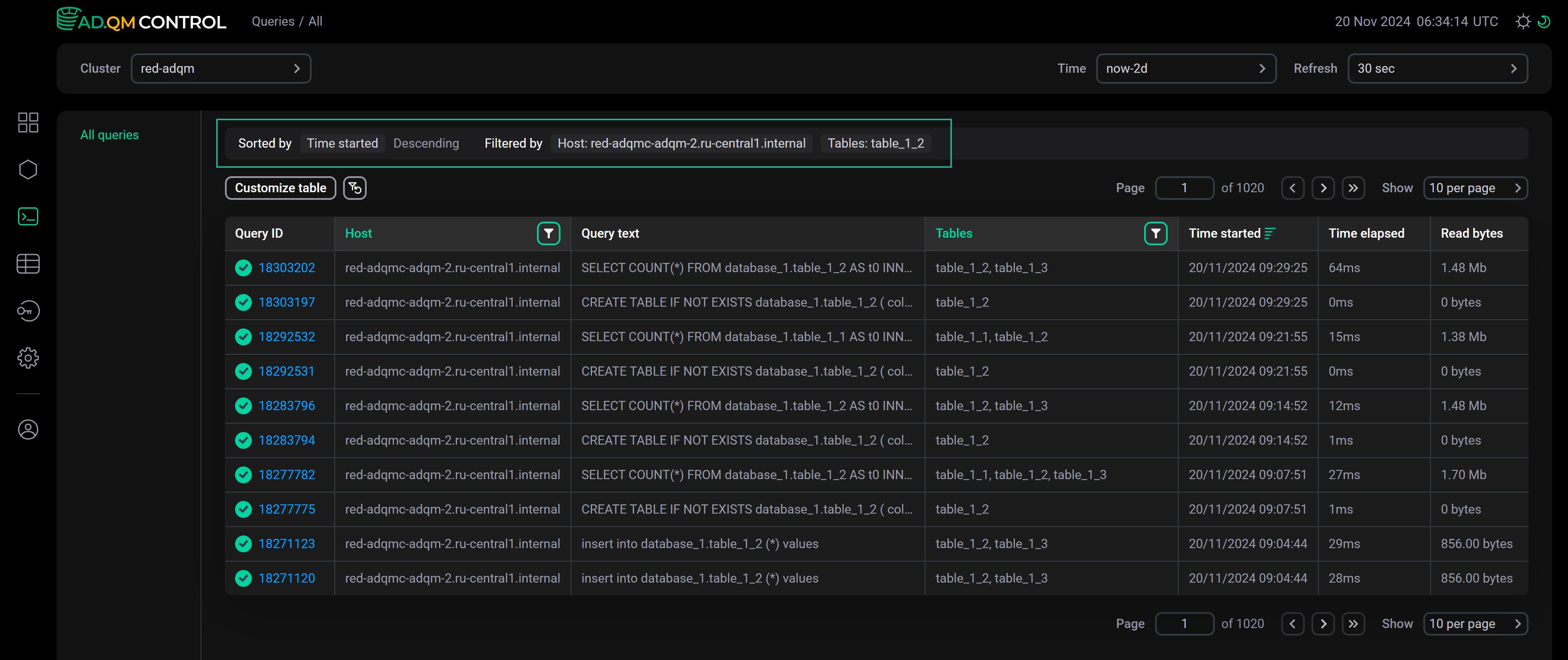The image size is (1568, 660).
Task: Select the Queries terminal icon in sidebar
Action: (x=28, y=216)
